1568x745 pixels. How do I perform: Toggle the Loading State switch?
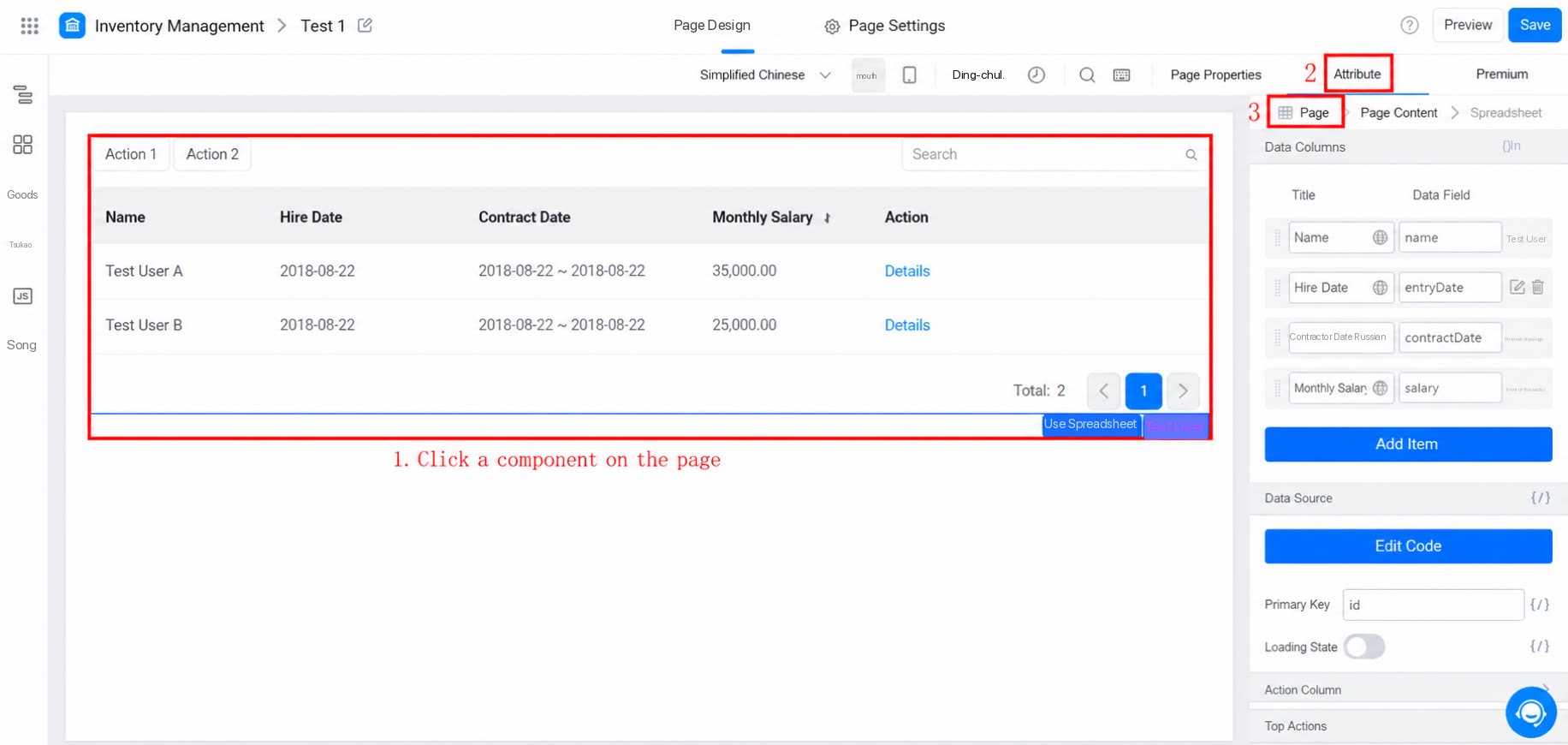[x=1363, y=647]
